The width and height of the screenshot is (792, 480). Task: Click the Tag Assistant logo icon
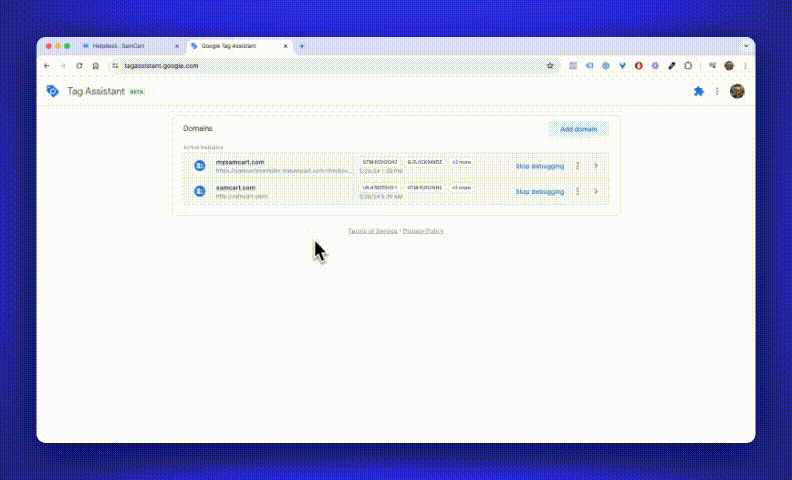click(53, 91)
